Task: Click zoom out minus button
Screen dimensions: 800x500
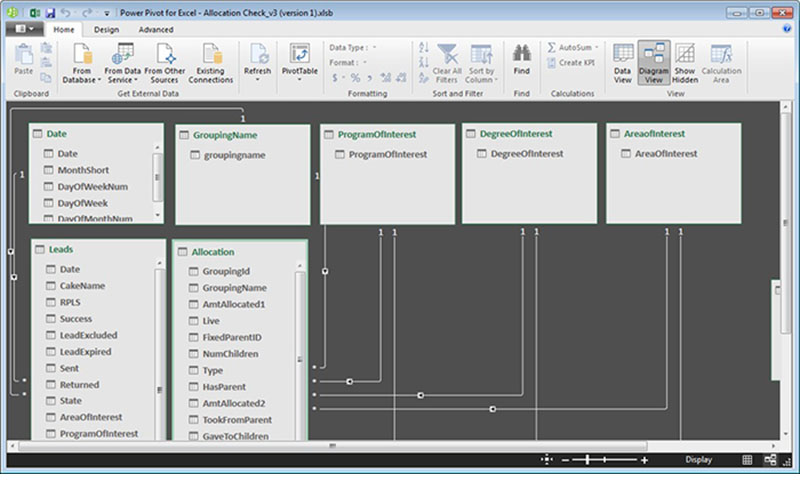Action: pyautogui.click(x=565, y=460)
